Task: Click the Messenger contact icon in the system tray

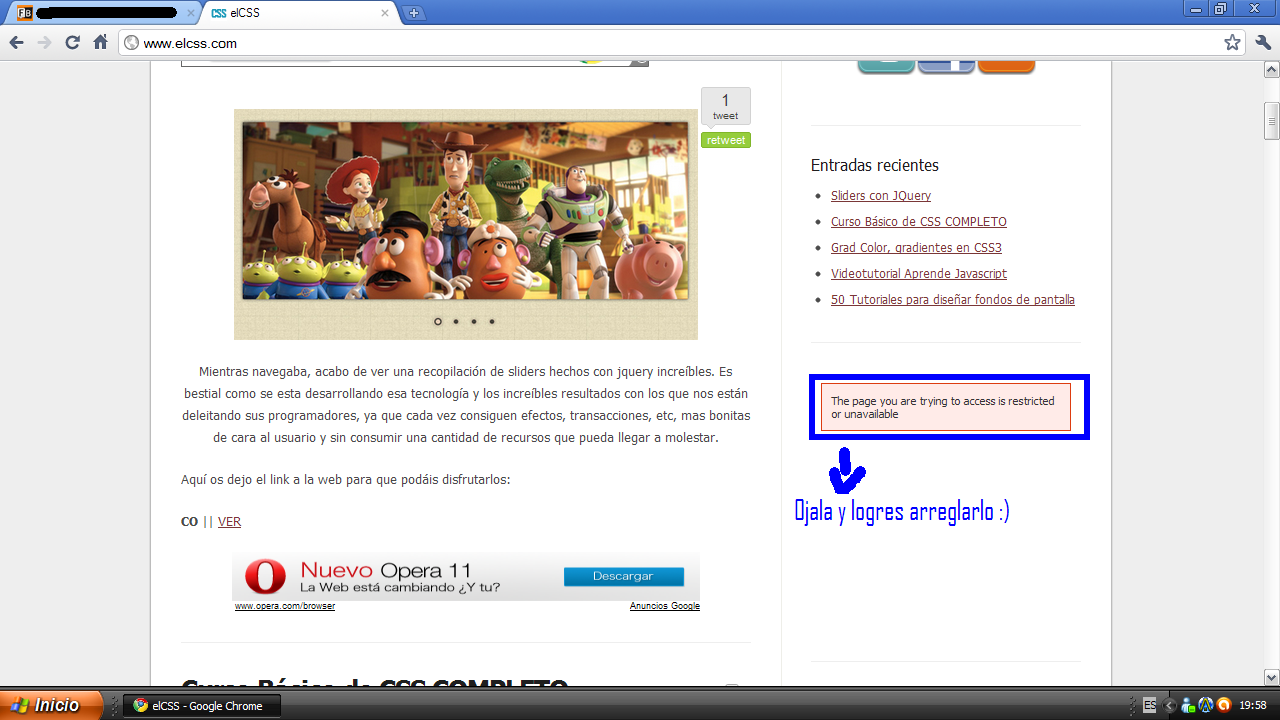Action: [1187, 705]
